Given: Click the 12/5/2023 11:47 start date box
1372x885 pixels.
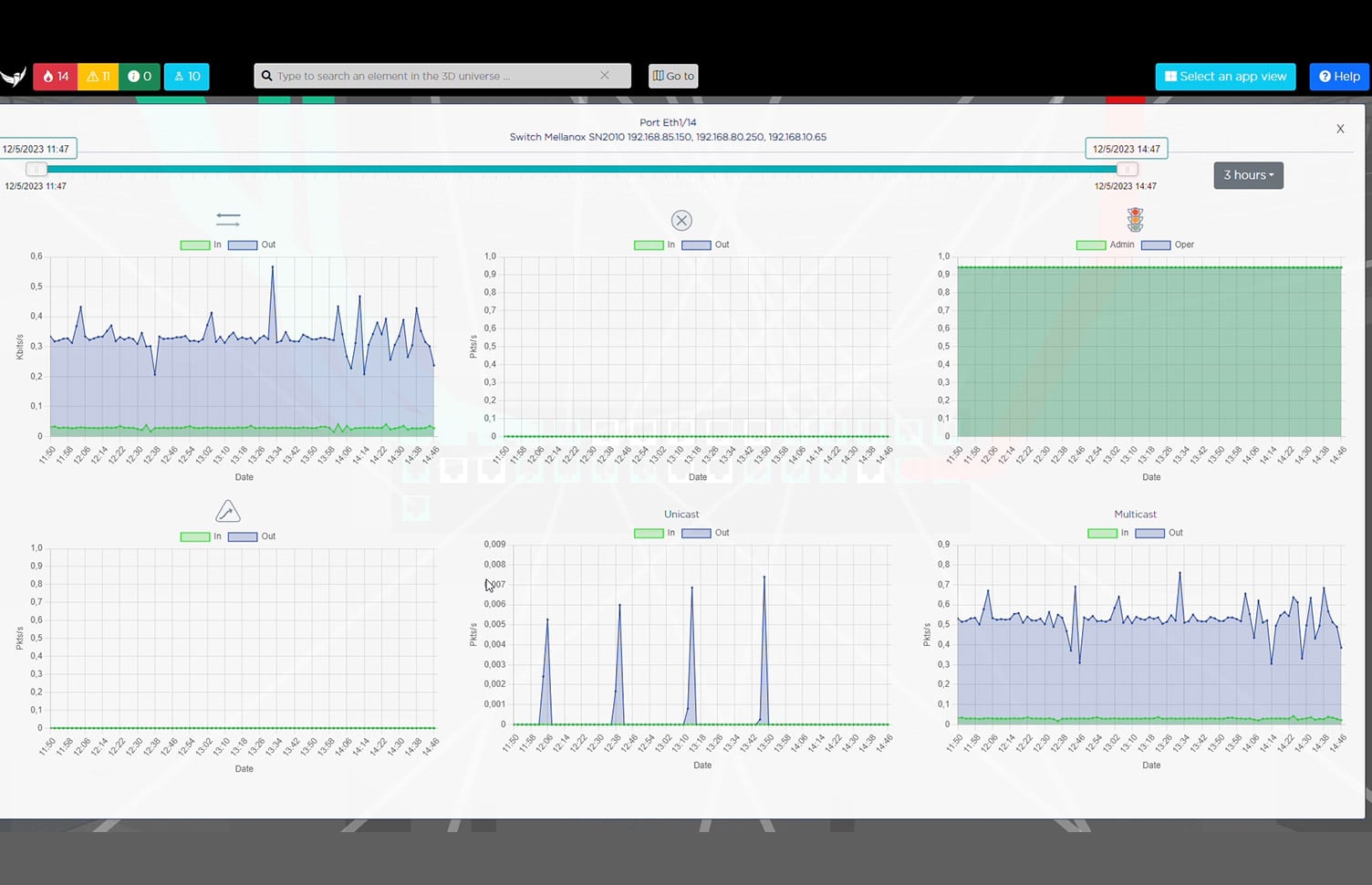Looking at the screenshot, I should [x=36, y=149].
